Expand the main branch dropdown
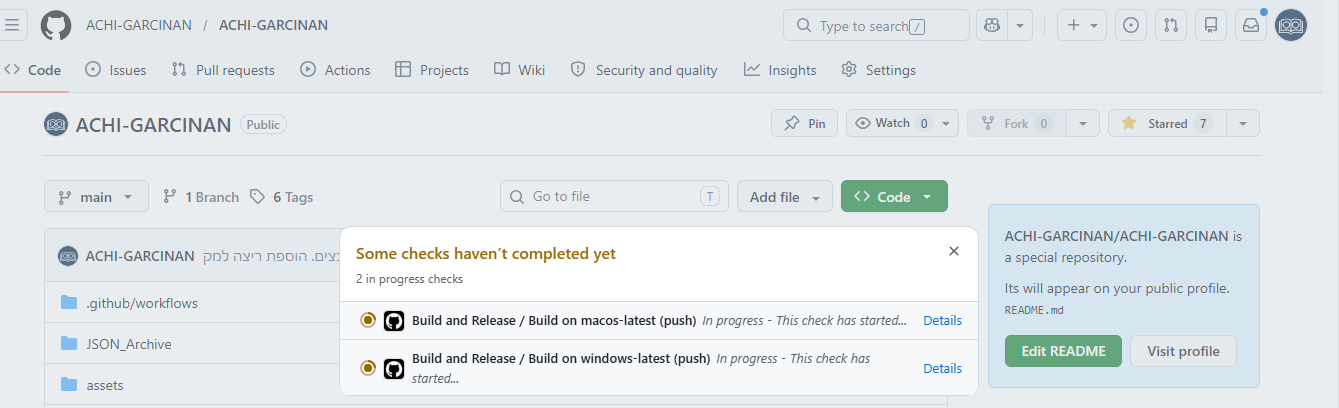Screen dimensions: 1339x408 click(96, 197)
